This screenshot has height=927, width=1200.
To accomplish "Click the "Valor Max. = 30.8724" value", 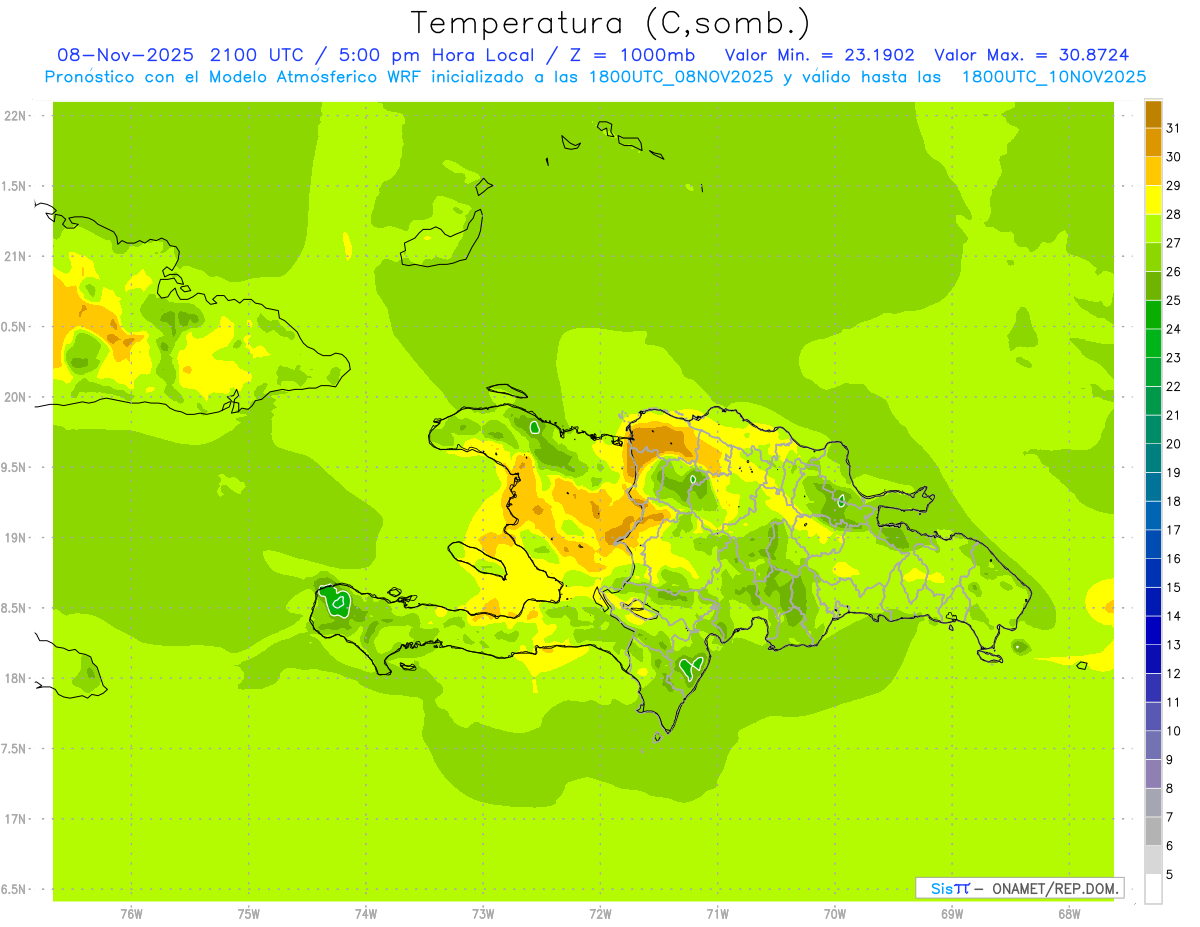I will pyautogui.click(x=1031, y=55).
